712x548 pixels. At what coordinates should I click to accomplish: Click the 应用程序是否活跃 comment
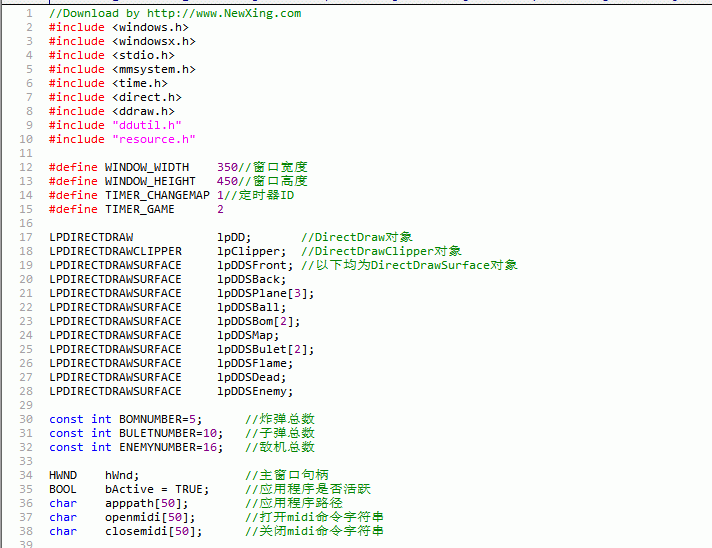307,489
